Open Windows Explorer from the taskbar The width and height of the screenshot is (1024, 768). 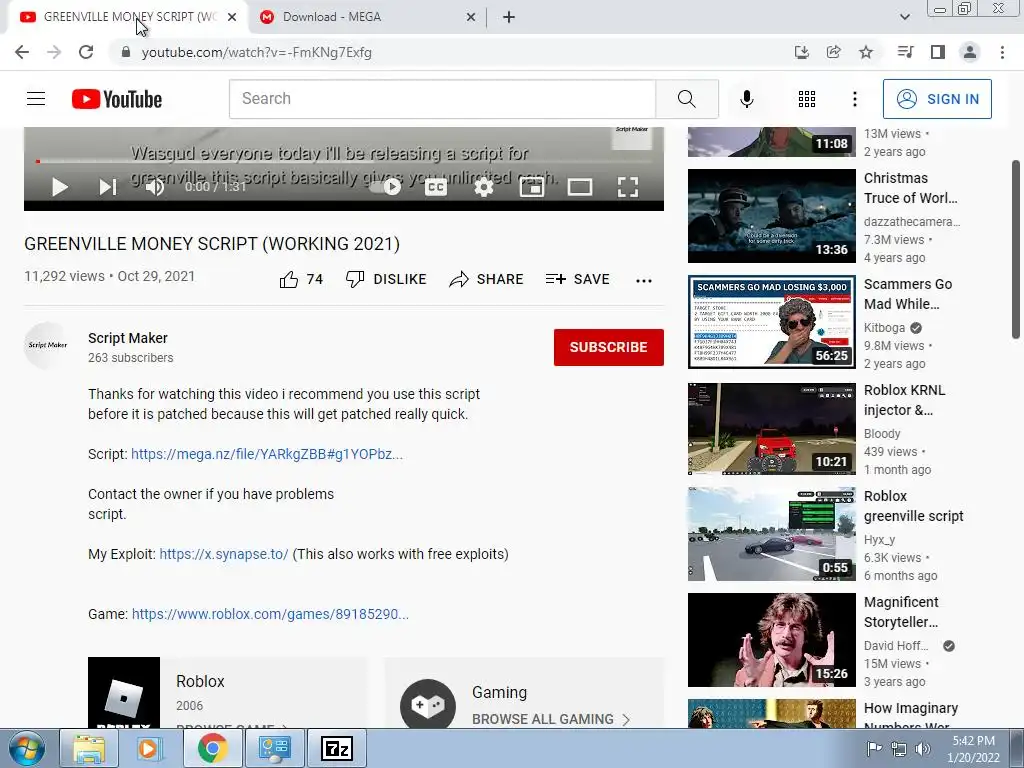click(89, 748)
